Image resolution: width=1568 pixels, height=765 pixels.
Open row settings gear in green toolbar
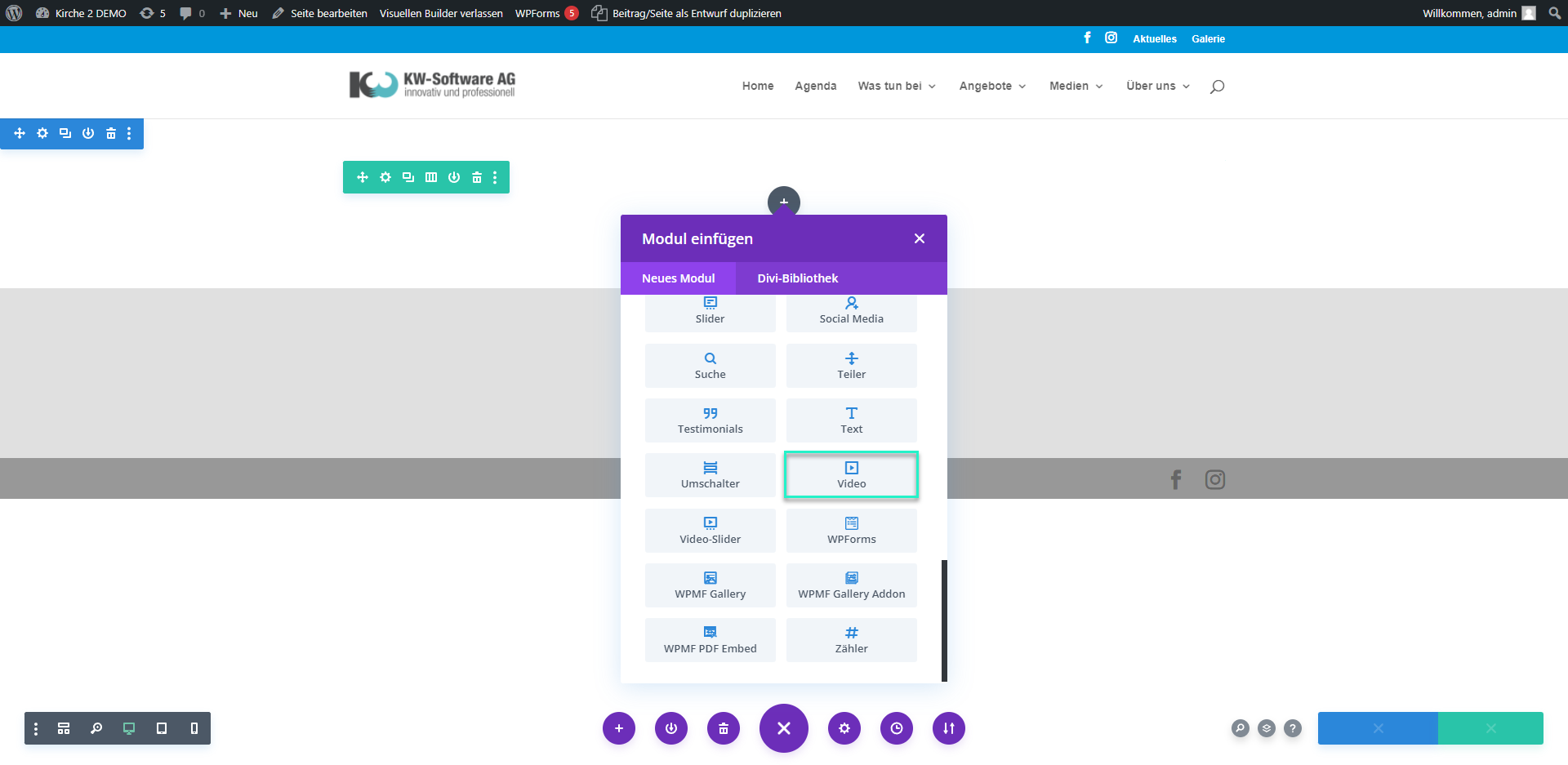[385, 177]
